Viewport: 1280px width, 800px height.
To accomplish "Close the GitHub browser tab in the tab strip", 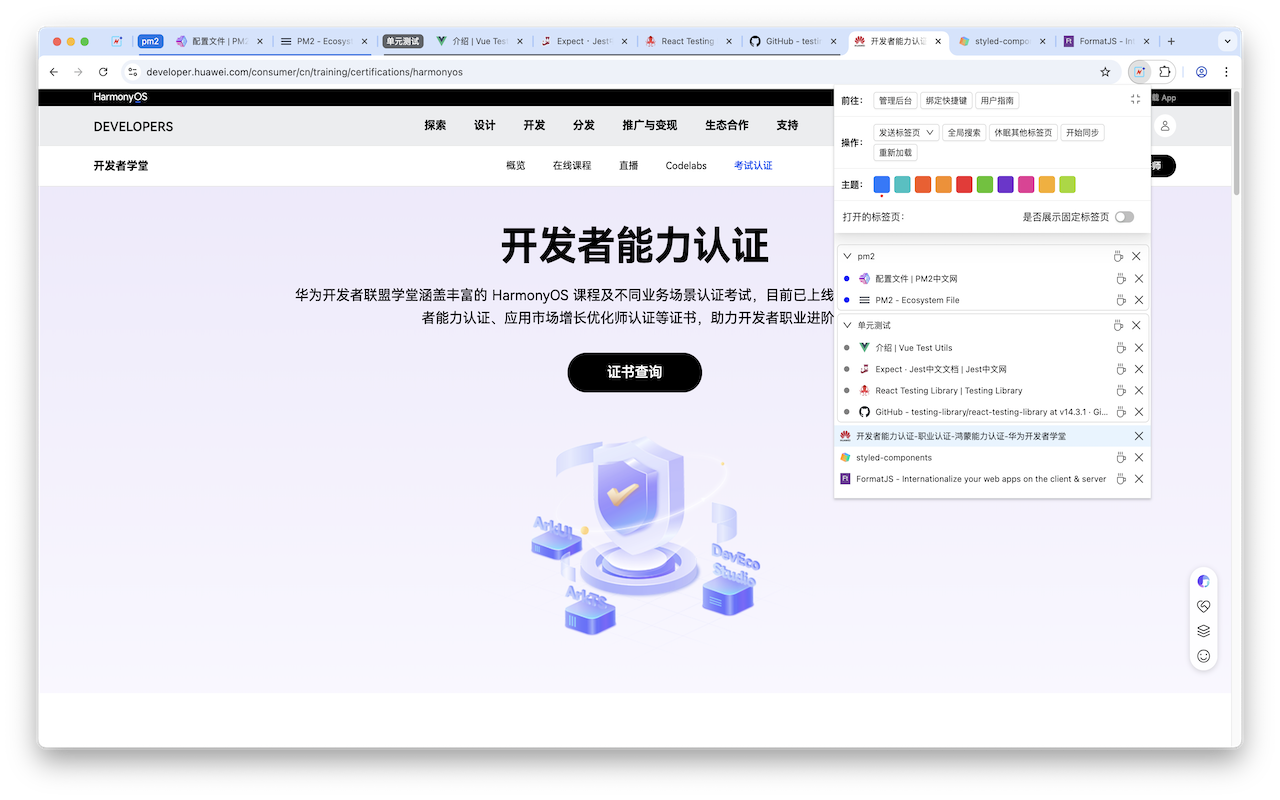I will pos(832,41).
